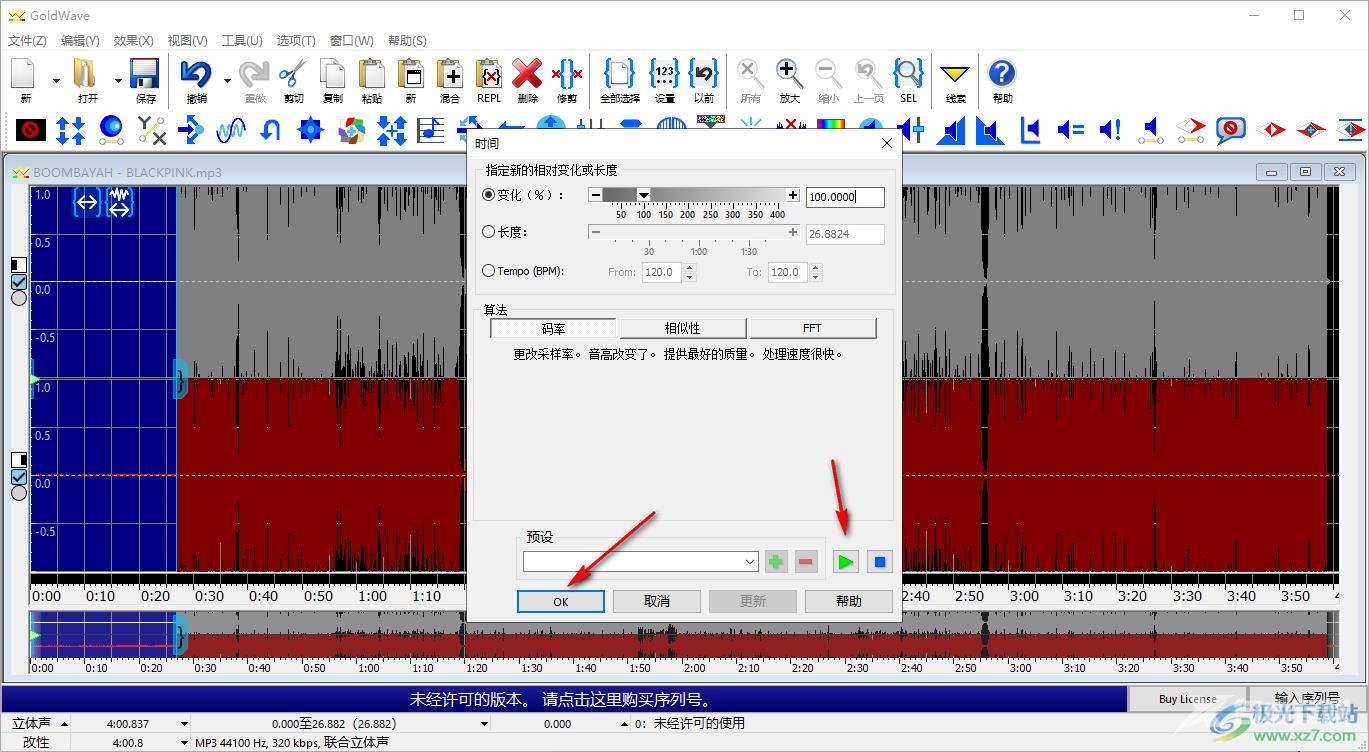This screenshot has height=752, width=1369.
Task: Select the Tempo (BPM) radio button
Action: point(489,271)
